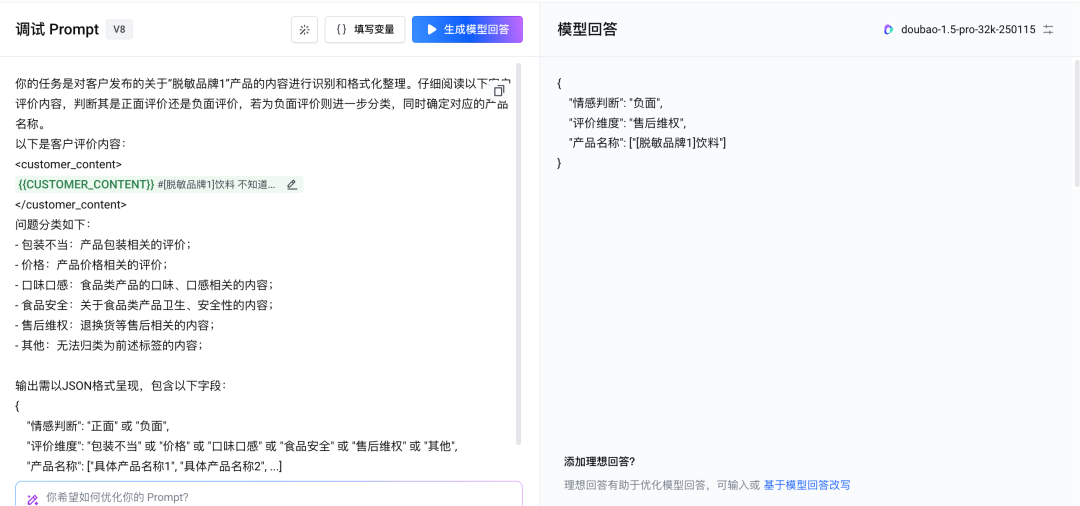Click the 价格：产品价格相关的评价 line
This screenshot has width=1080, height=506.
click(92, 264)
